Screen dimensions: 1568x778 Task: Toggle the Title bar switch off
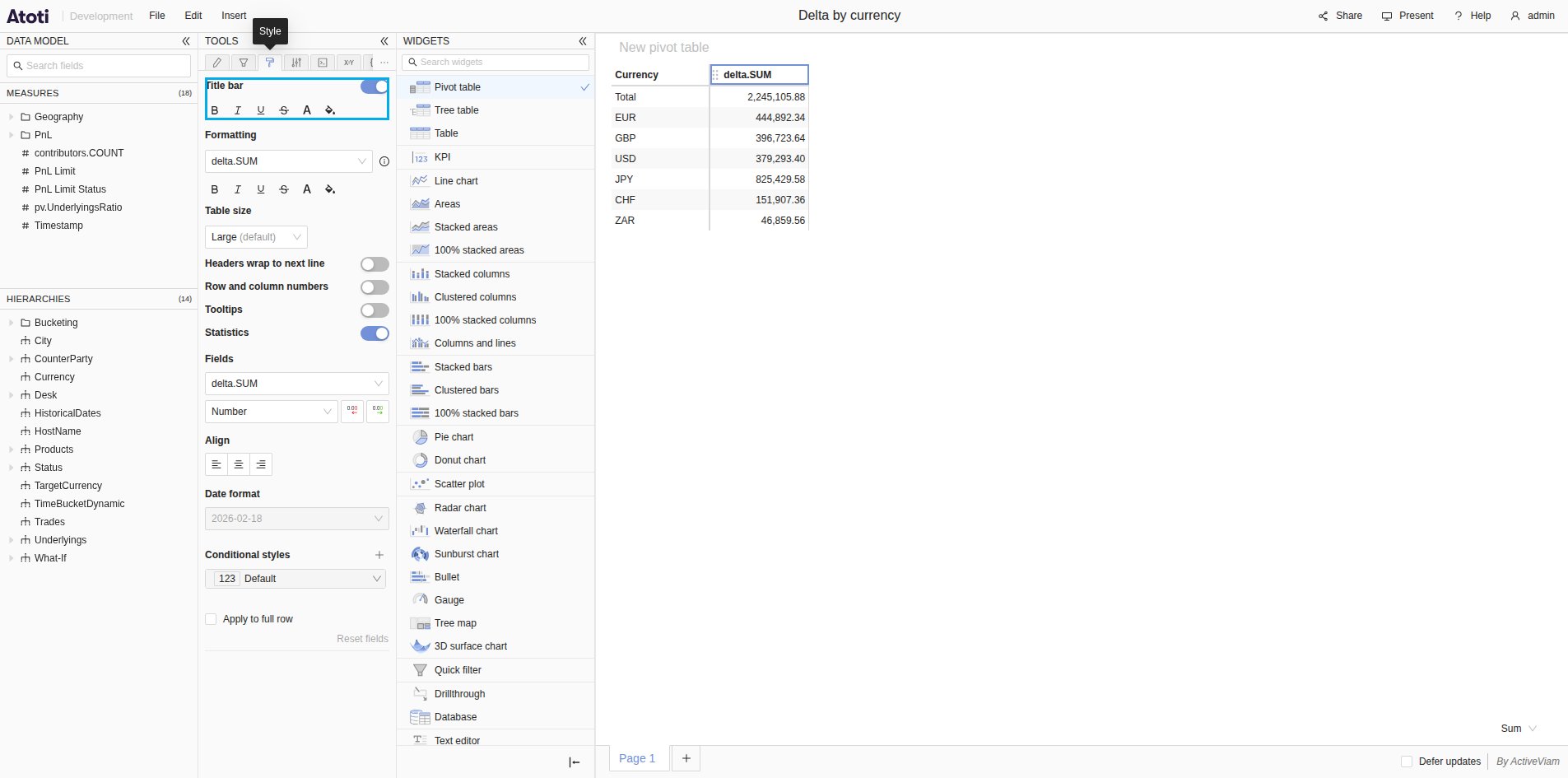tap(375, 86)
